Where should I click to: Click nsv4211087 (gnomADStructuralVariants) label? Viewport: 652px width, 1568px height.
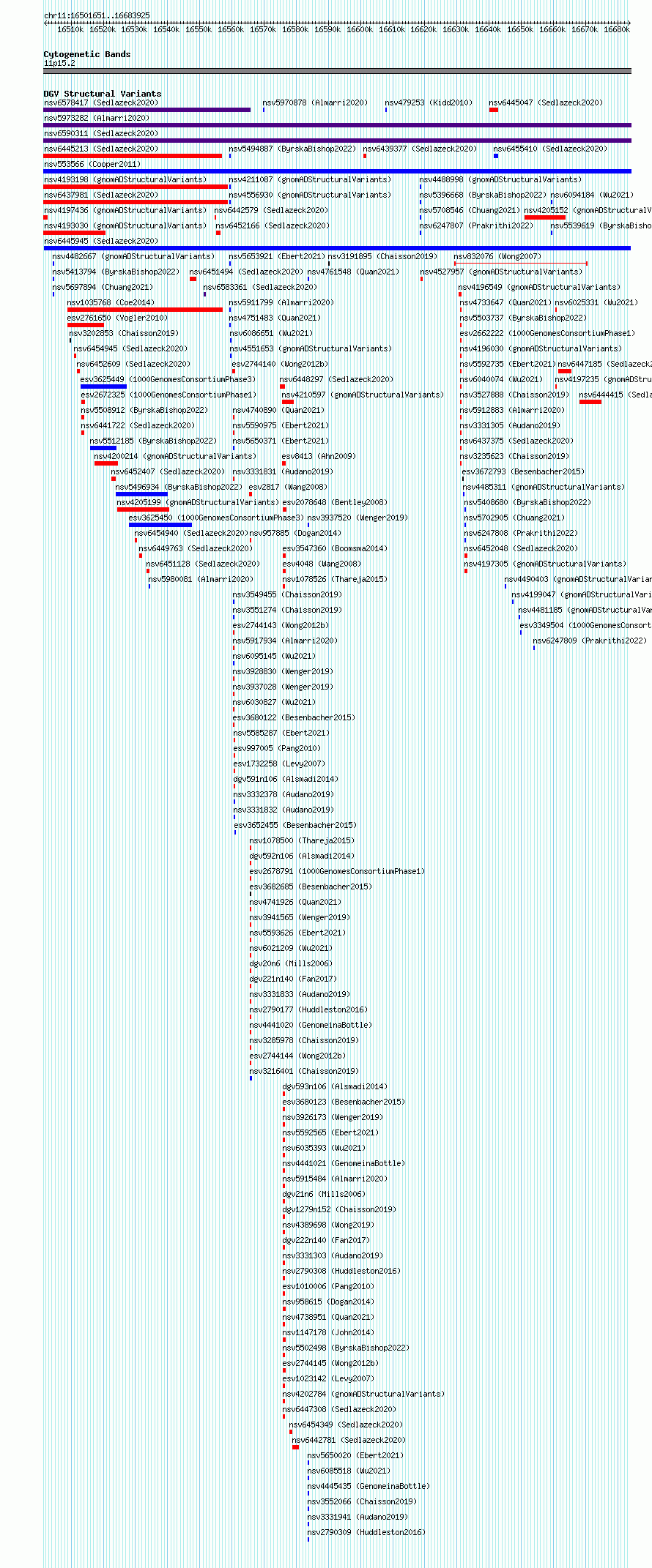pyautogui.click(x=310, y=180)
